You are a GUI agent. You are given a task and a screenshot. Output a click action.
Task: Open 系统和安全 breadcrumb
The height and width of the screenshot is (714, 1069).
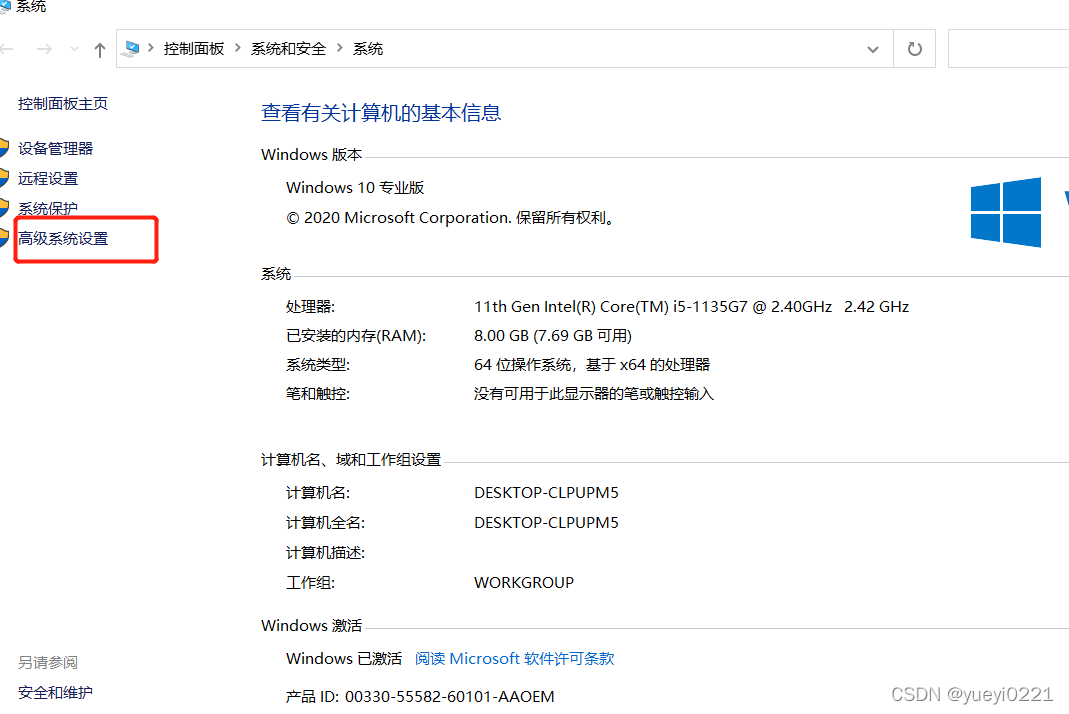(x=288, y=48)
